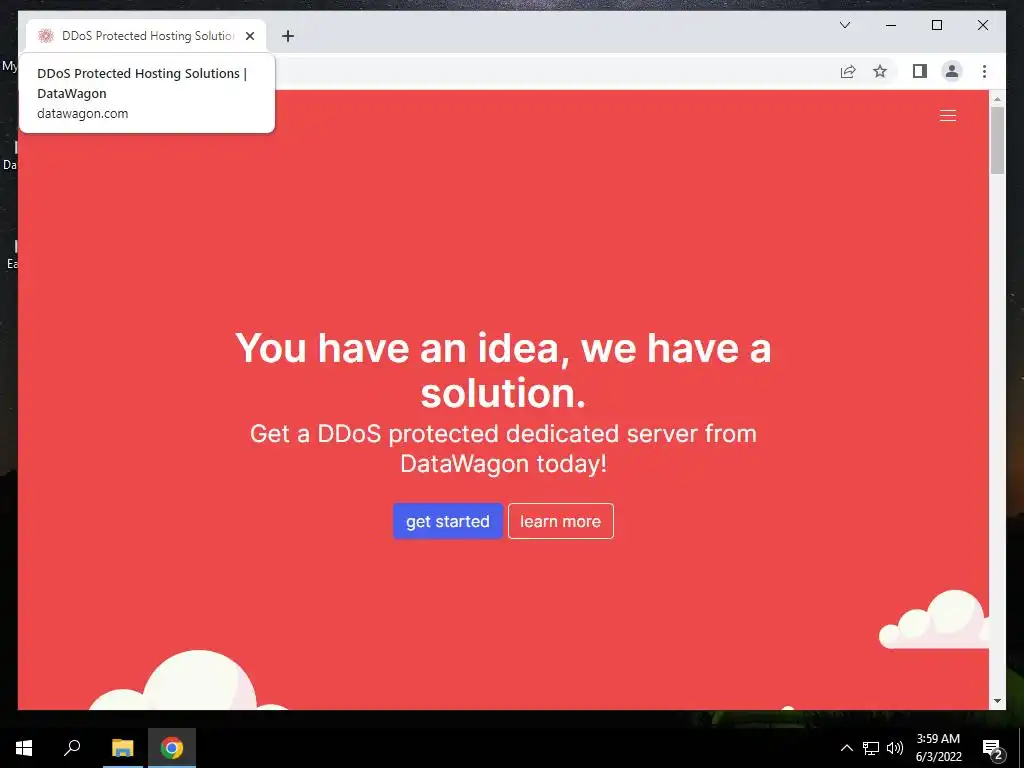Open network status tray icon
The image size is (1024, 768).
point(871,748)
